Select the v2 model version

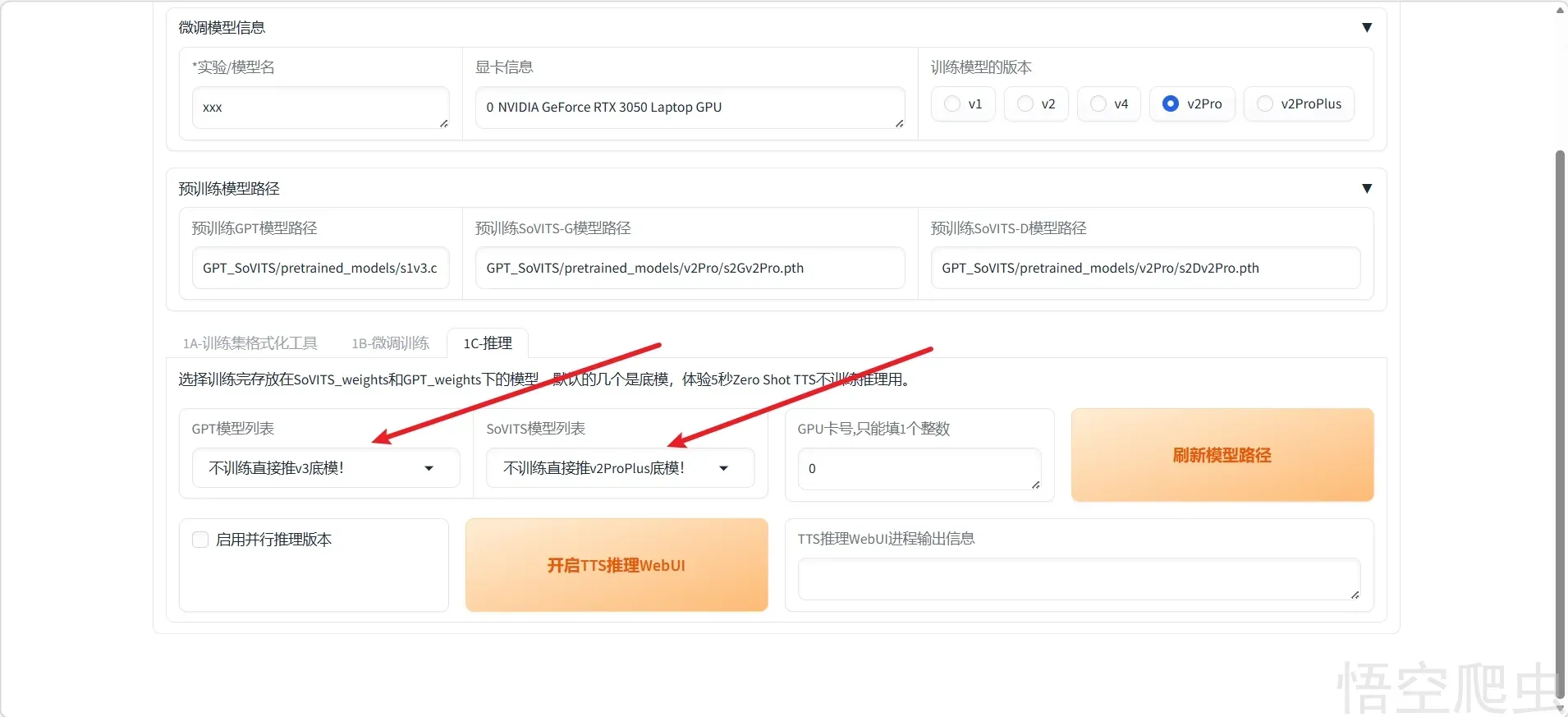pyautogui.click(x=1025, y=104)
